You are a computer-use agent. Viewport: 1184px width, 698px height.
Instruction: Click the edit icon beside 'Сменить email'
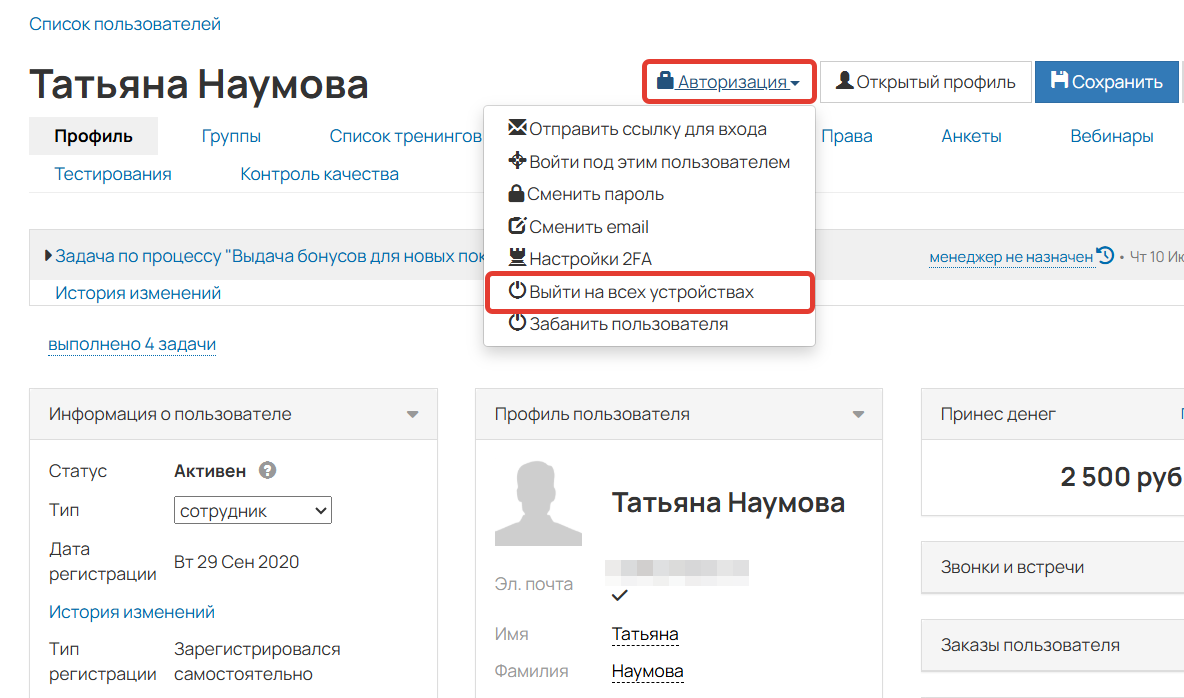pos(516,226)
